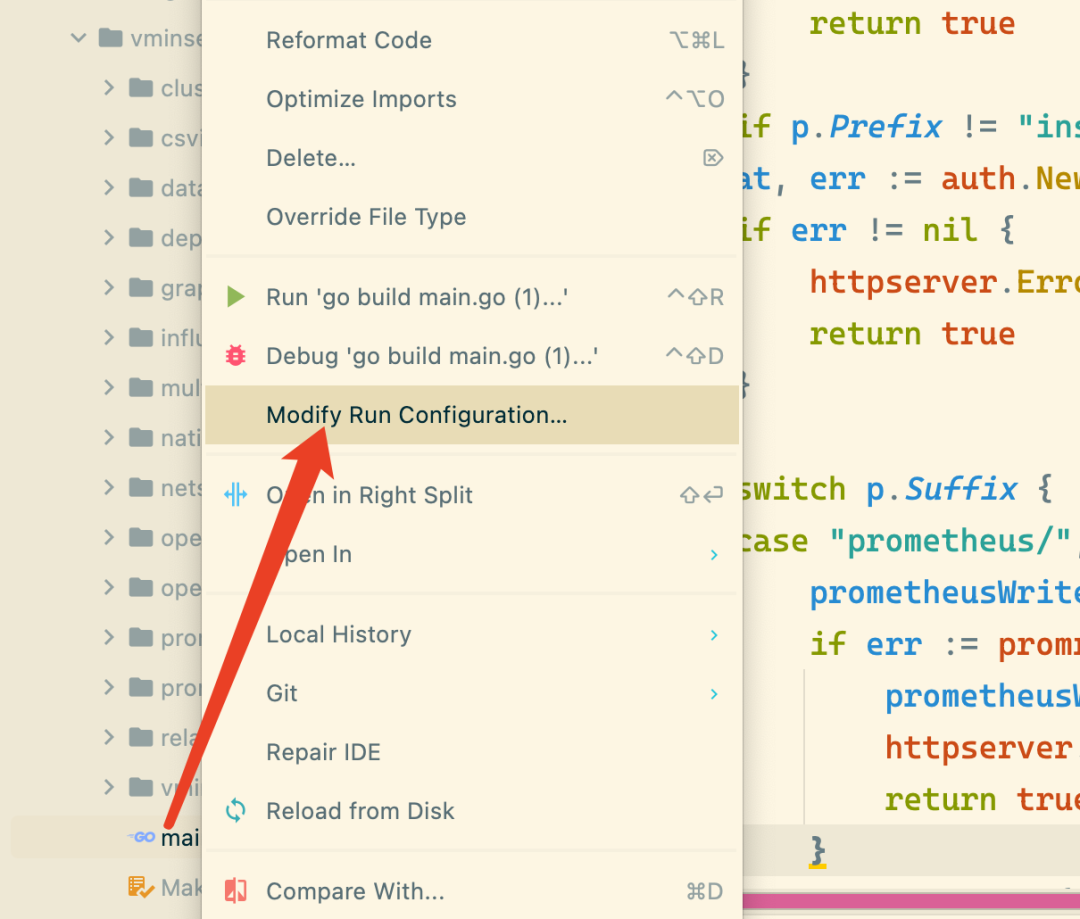This screenshot has width=1080, height=919.
Task: Choose Modify Run Configuration from the menu
Action: tap(416, 415)
